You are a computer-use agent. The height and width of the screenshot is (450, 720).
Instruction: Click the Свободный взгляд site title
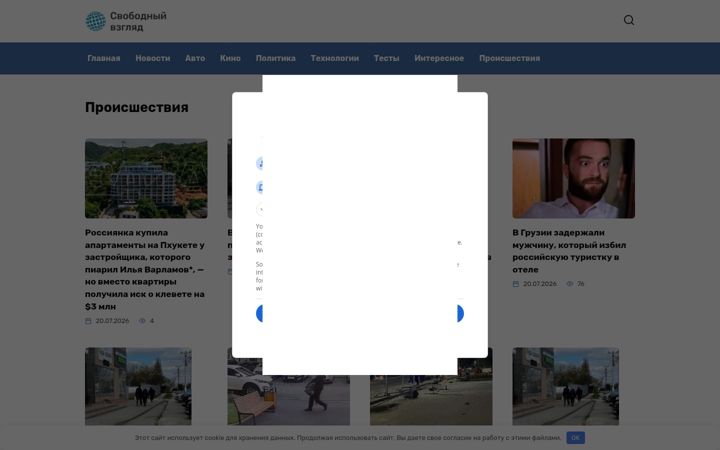pos(138,22)
